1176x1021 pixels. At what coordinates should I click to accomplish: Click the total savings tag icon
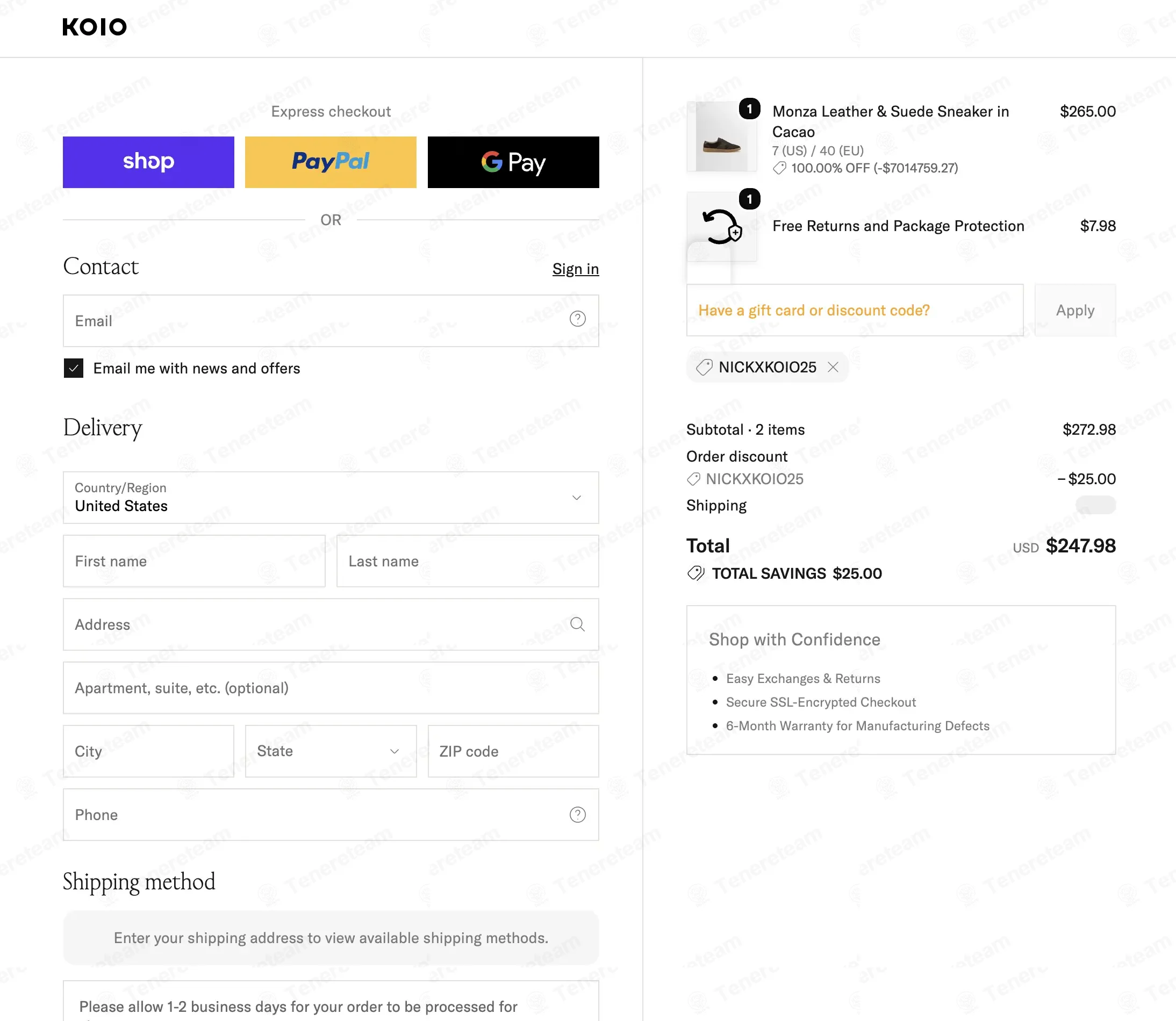pyautogui.click(x=695, y=573)
